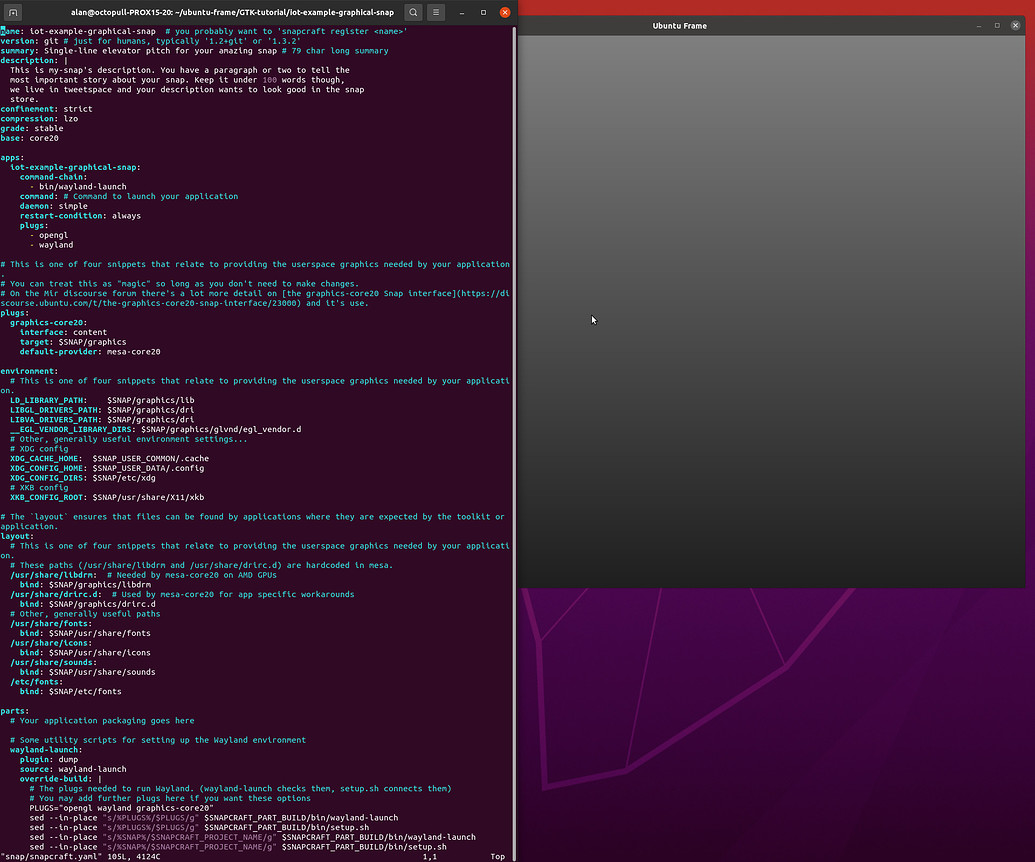The height and width of the screenshot is (862, 1035).
Task: Click the environment: section header
Action: pos(26,371)
